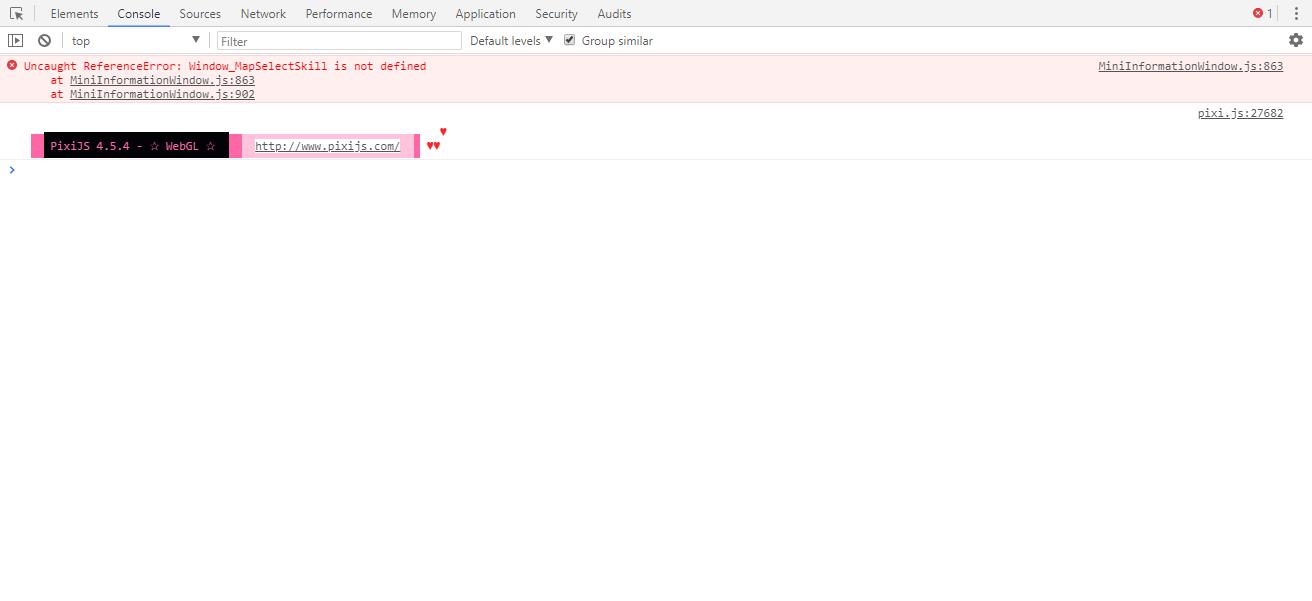Follow the first stack trace MiniInformationWindow.js:863 link

click(162, 80)
